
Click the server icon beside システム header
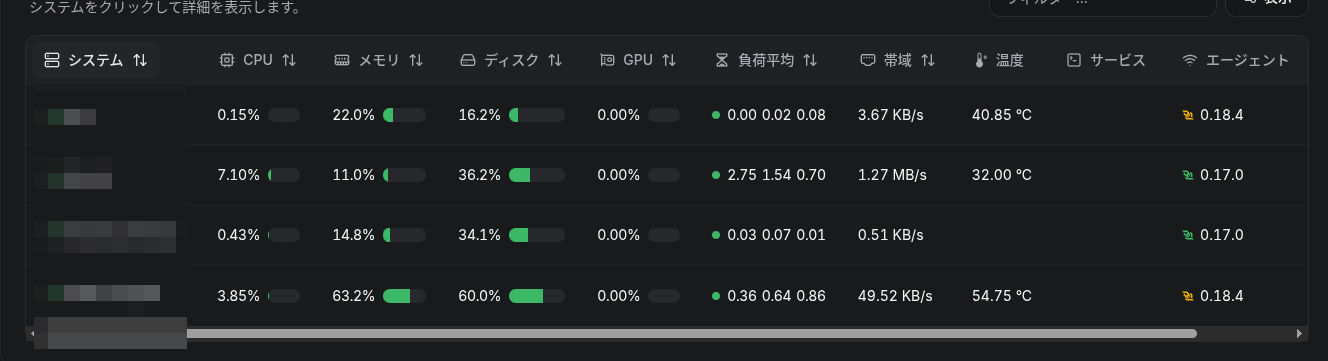[52, 61]
